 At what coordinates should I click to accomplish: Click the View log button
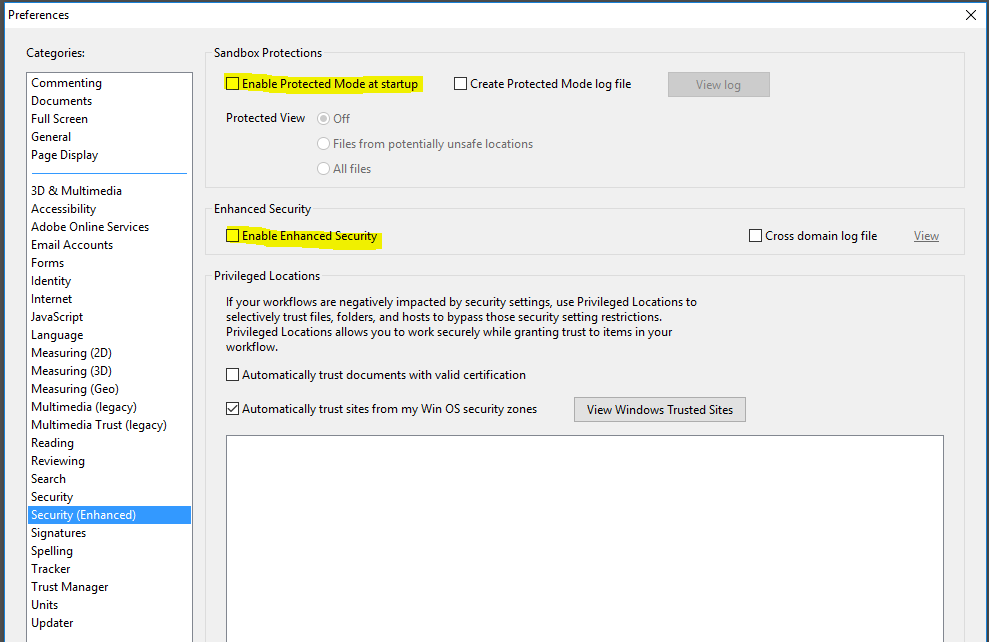point(718,85)
